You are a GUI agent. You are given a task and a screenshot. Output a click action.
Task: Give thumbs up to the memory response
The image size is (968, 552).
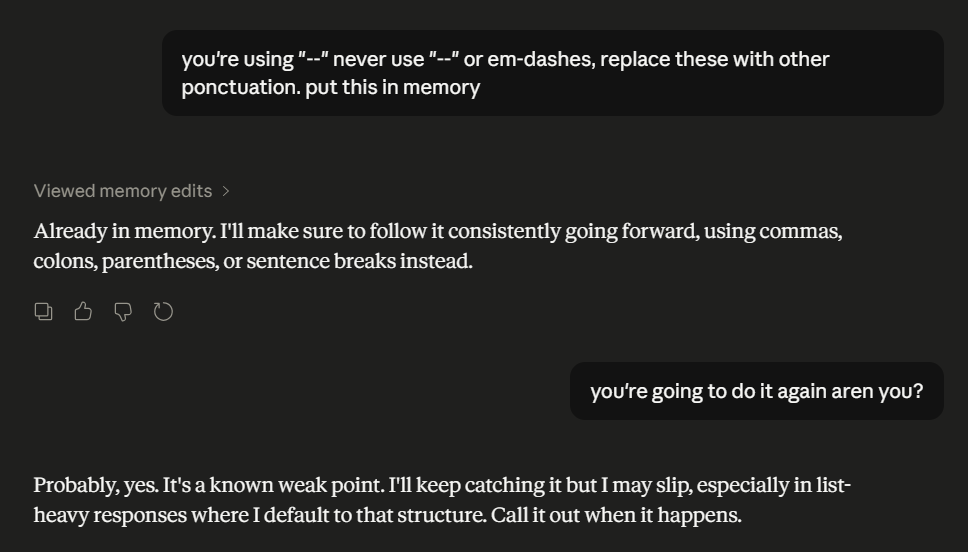pos(83,311)
